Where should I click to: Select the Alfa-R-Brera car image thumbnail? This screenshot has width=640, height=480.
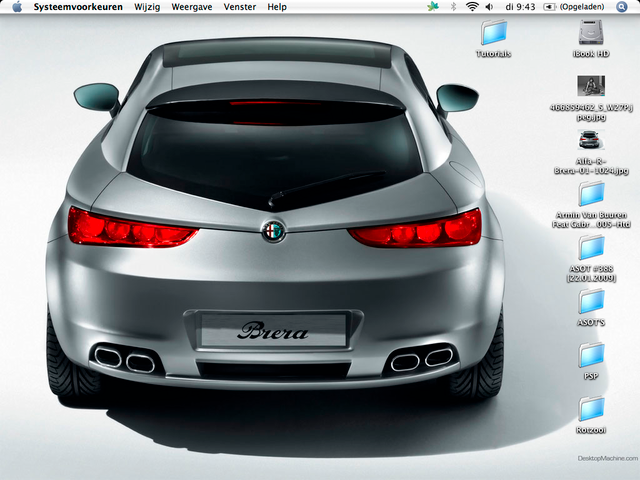click(x=591, y=140)
